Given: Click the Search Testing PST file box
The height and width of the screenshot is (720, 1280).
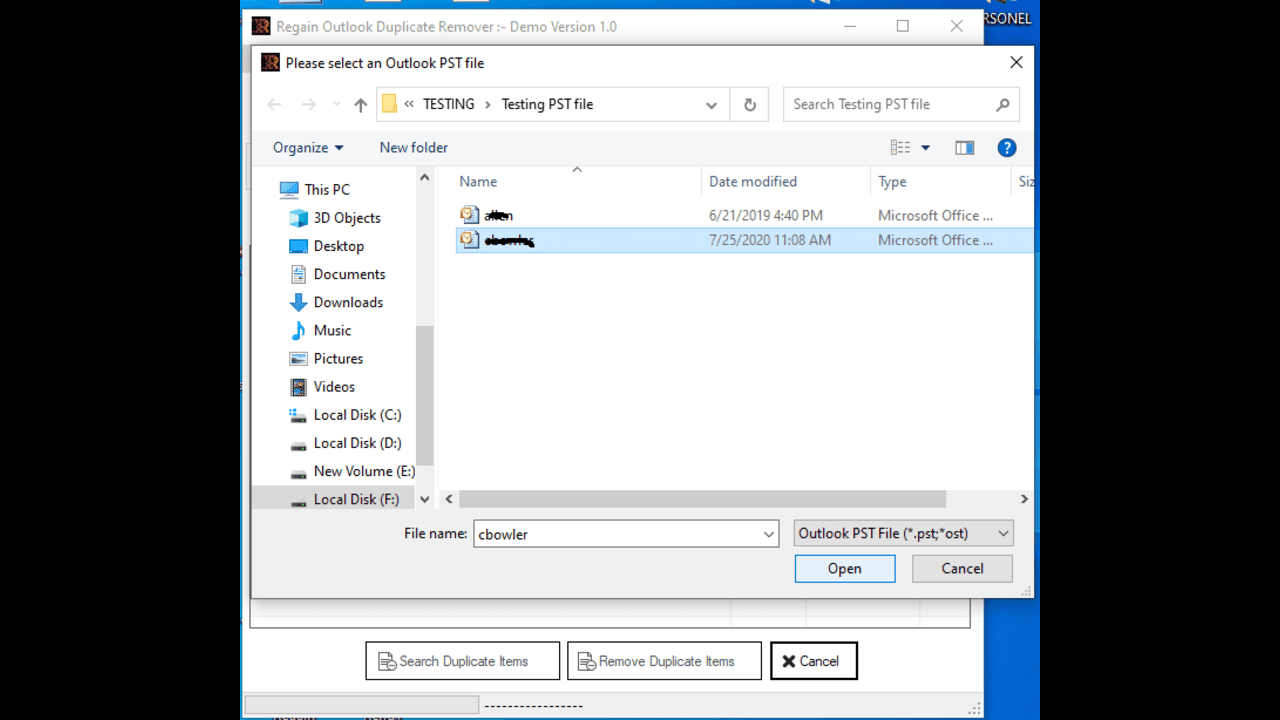Looking at the screenshot, I should coord(901,104).
